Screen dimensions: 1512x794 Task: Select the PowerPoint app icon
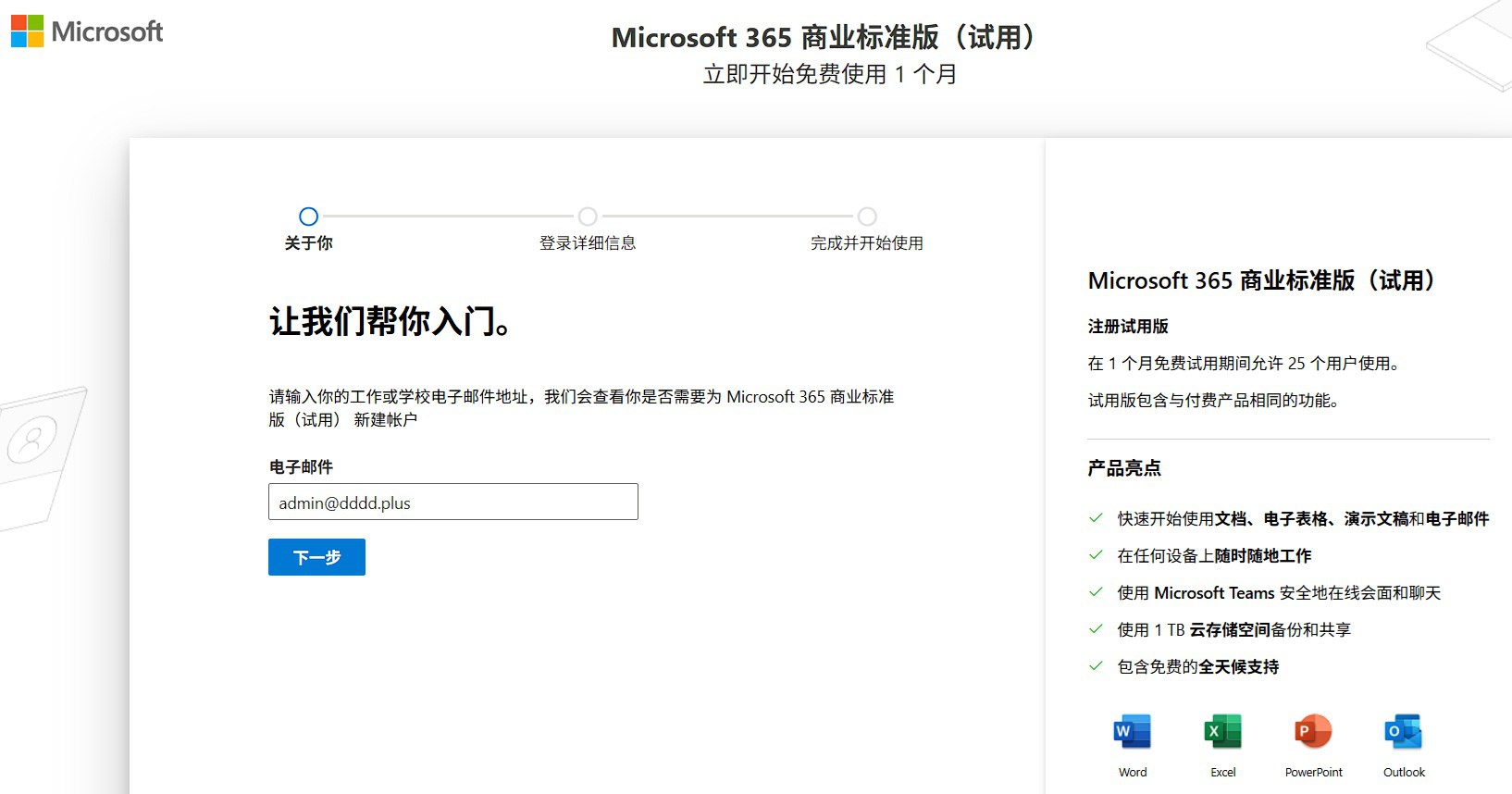coord(1313,732)
